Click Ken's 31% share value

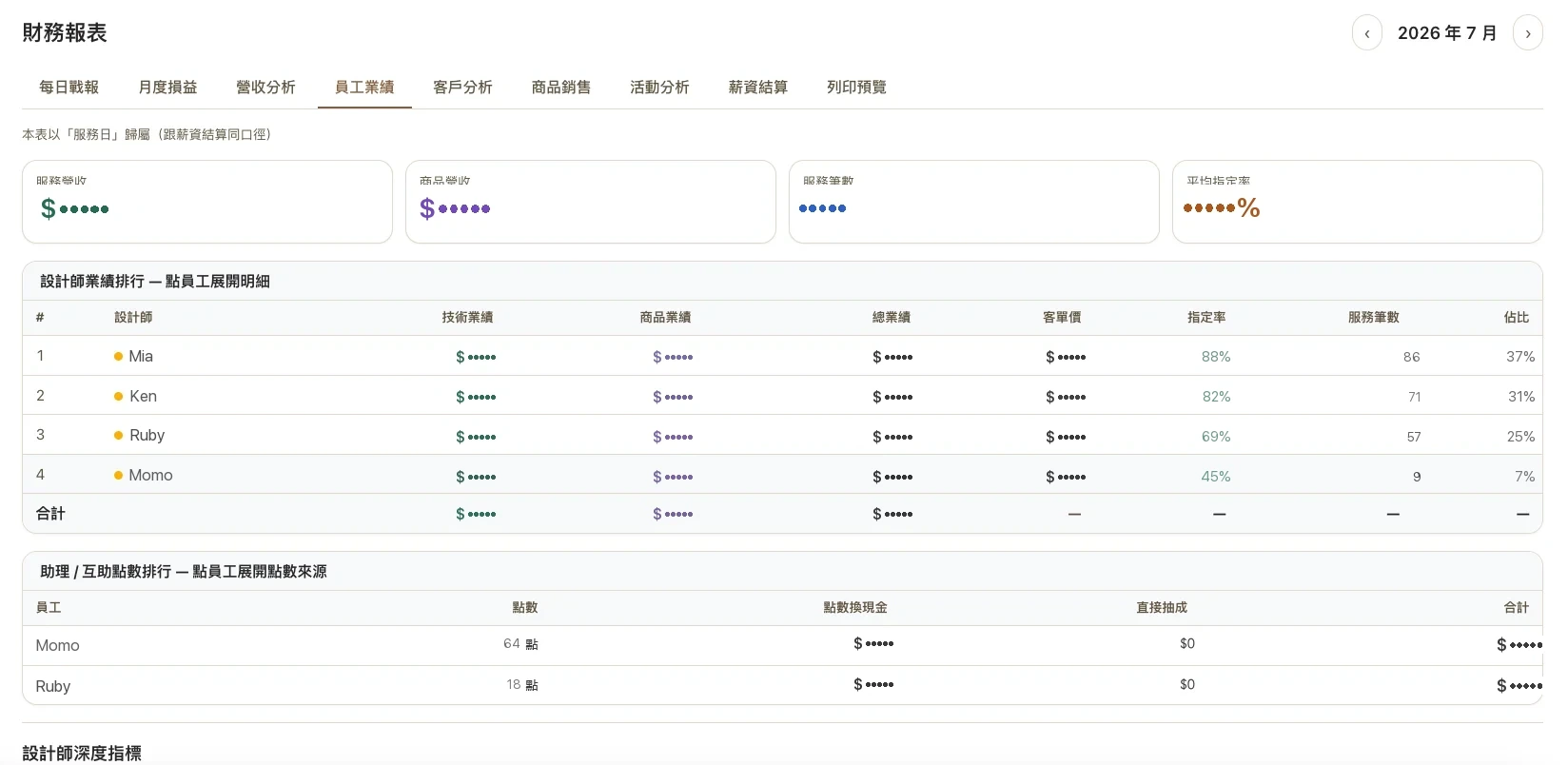[x=1521, y=397]
